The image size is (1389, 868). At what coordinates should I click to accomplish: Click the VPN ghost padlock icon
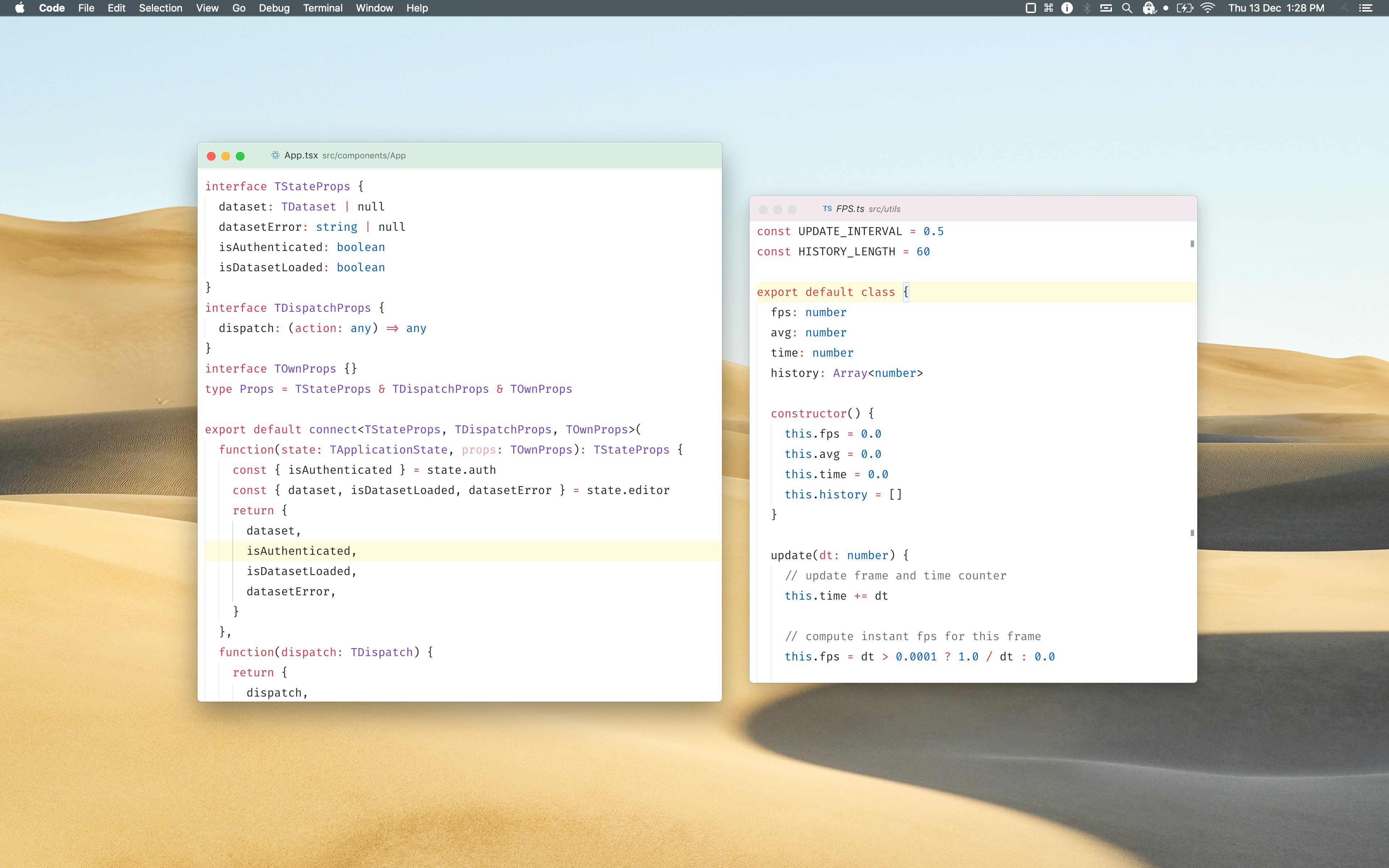pyautogui.click(x=1148, y=8)
